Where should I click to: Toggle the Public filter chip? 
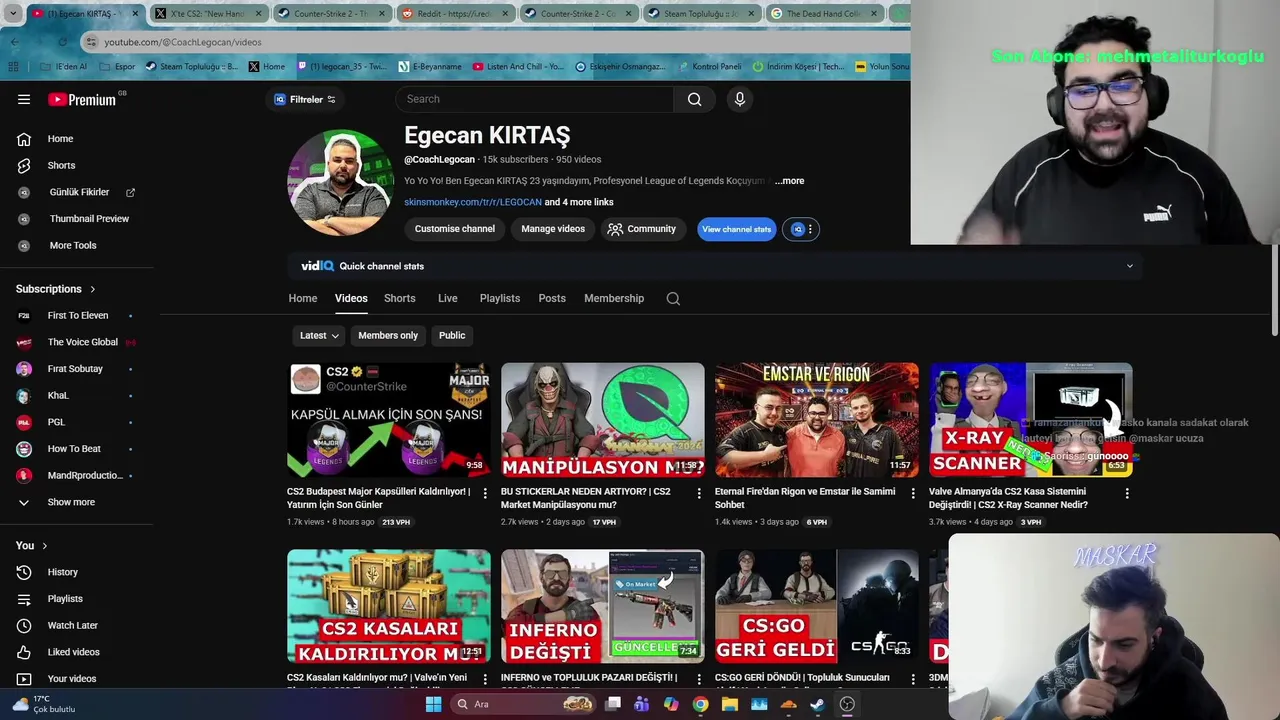452,336
